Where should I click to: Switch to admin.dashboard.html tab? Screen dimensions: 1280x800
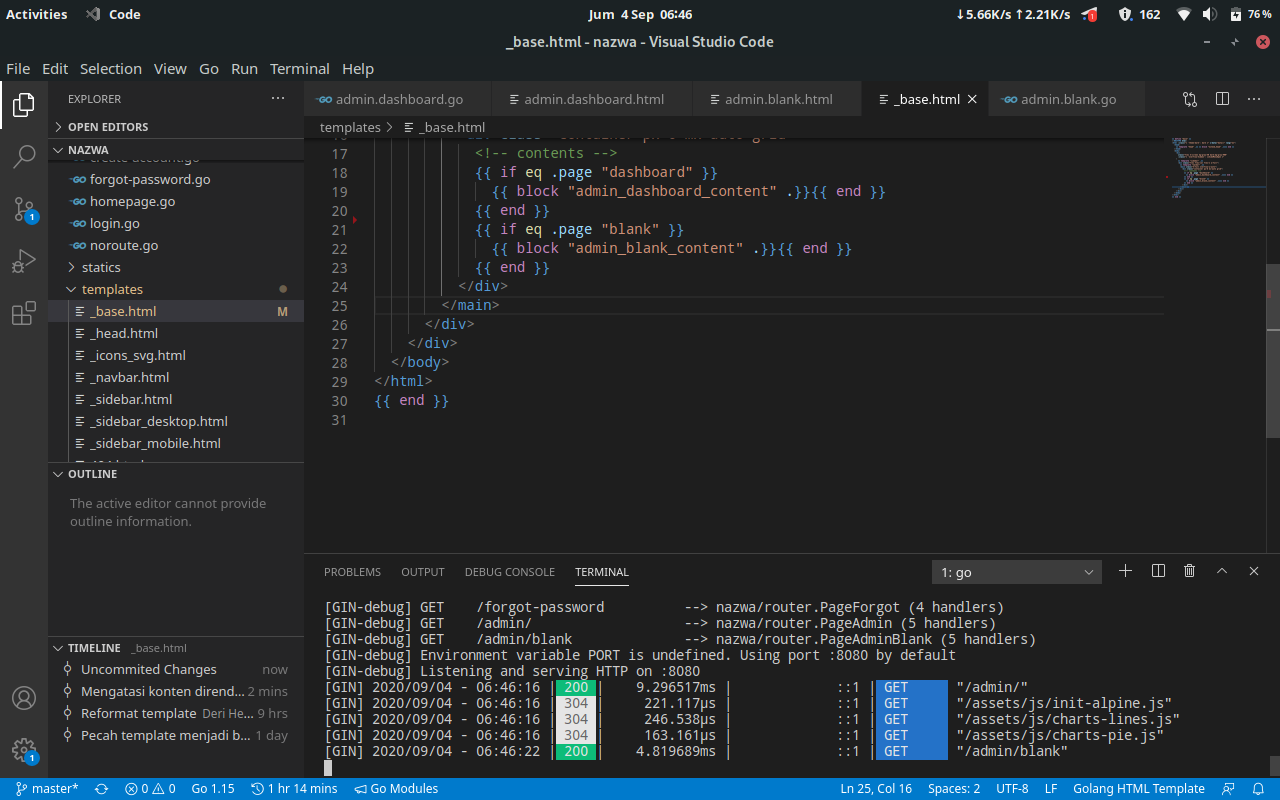593,99
